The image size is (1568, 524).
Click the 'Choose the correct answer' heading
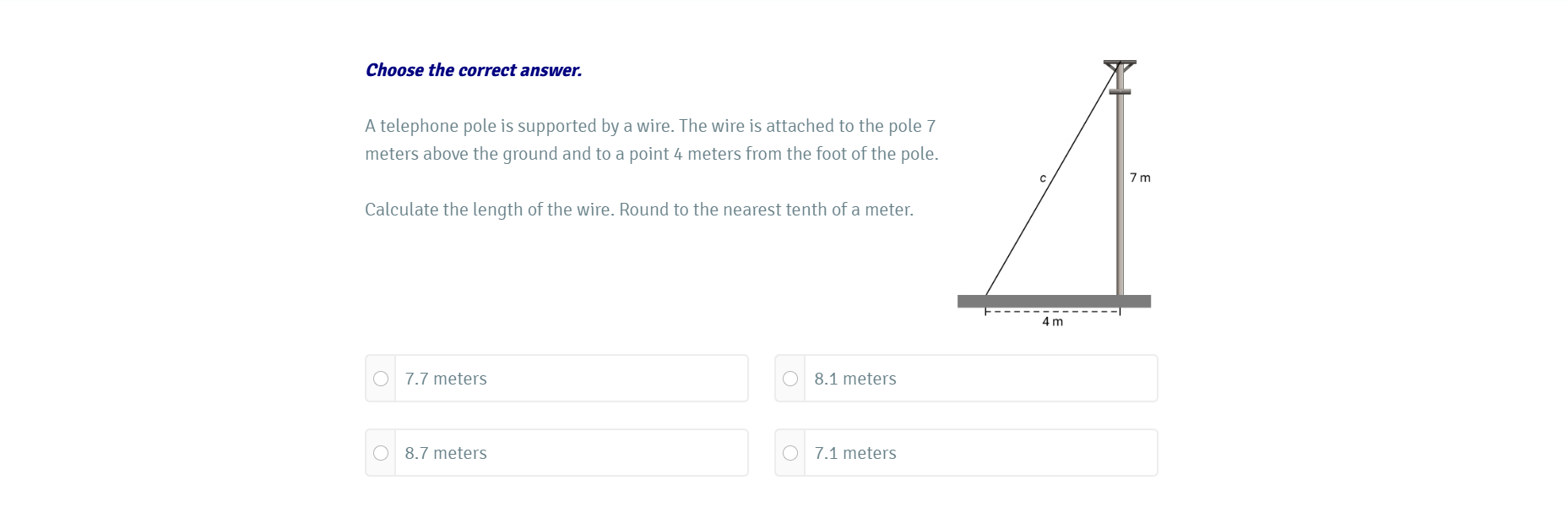[473, 70]
